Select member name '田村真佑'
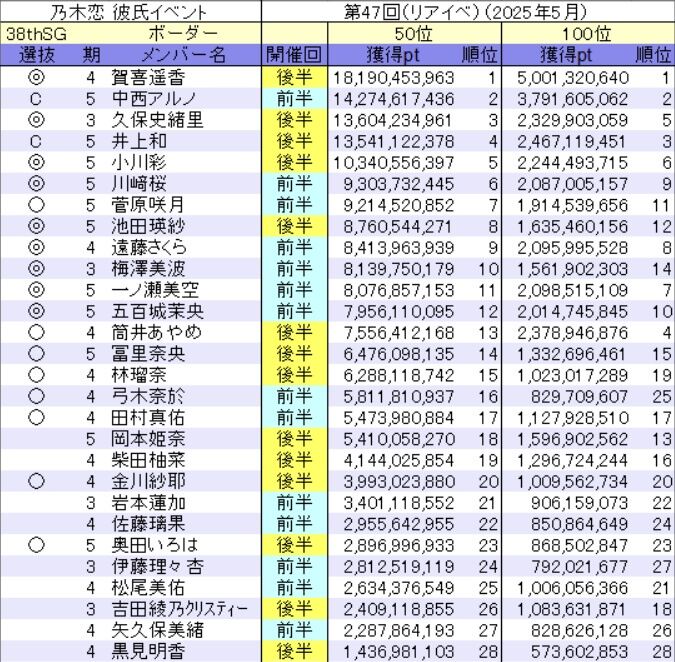675x662 pixels. (148, 418)
